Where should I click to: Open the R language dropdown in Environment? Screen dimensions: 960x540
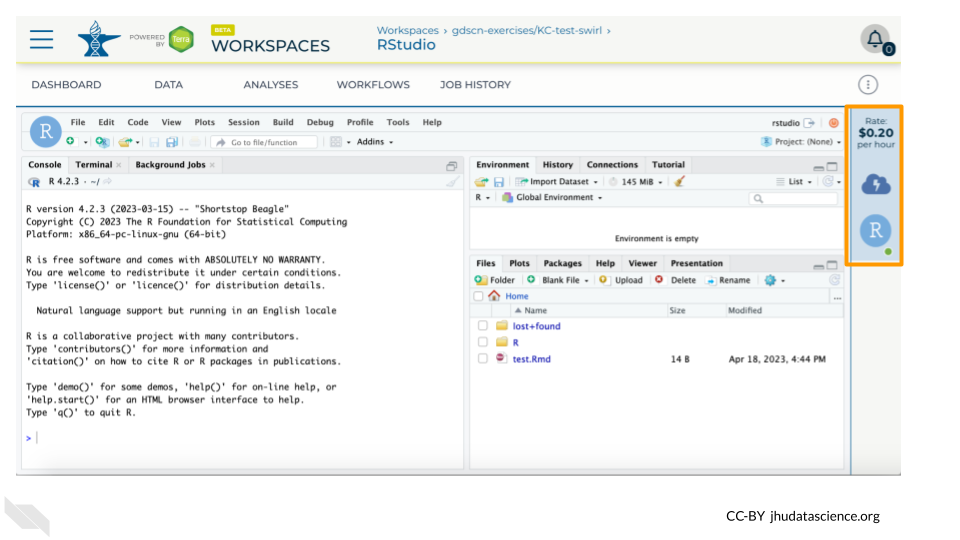tap(482, 197)
